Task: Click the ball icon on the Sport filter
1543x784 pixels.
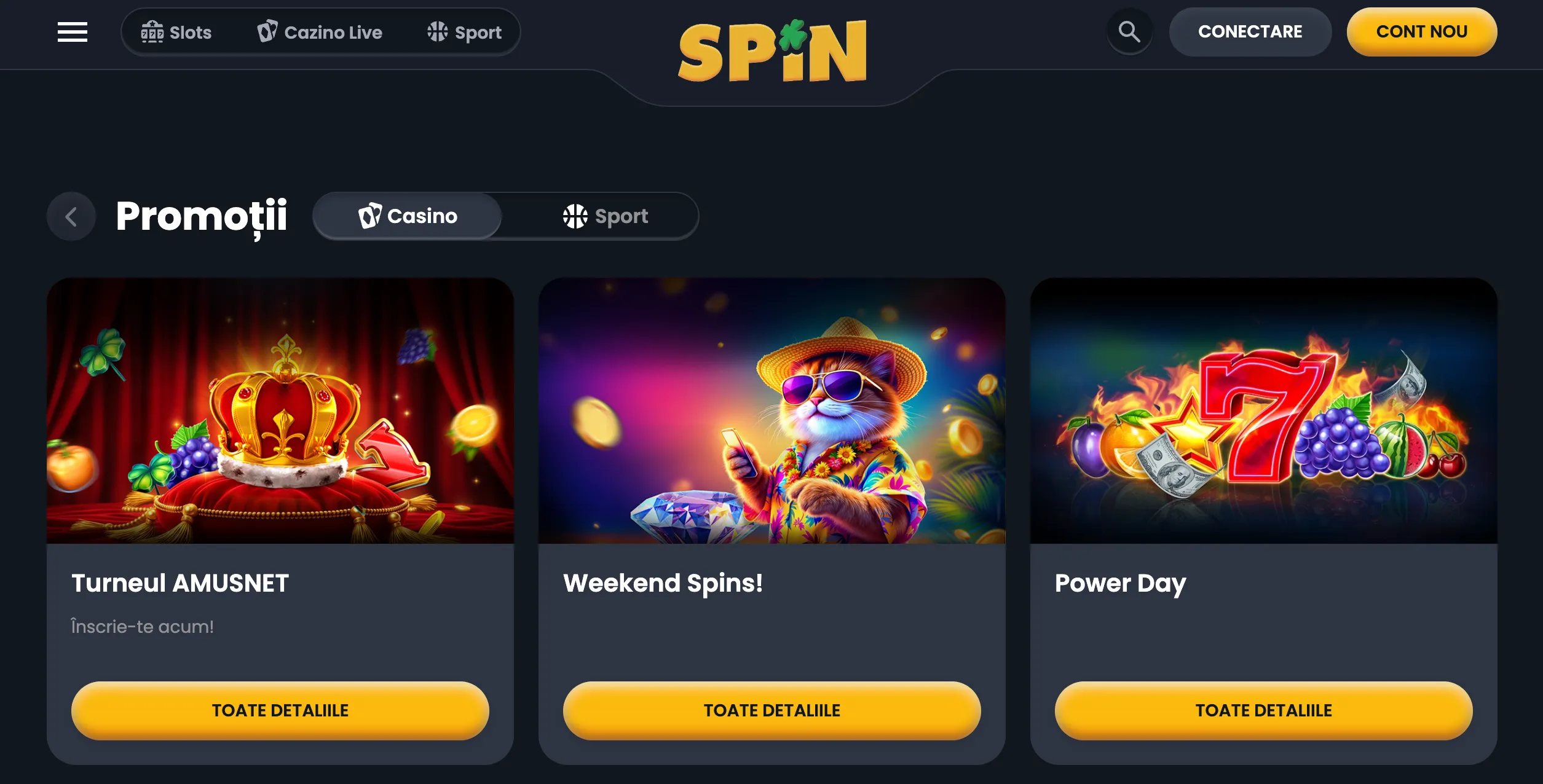Action: [x=574, y=216]
